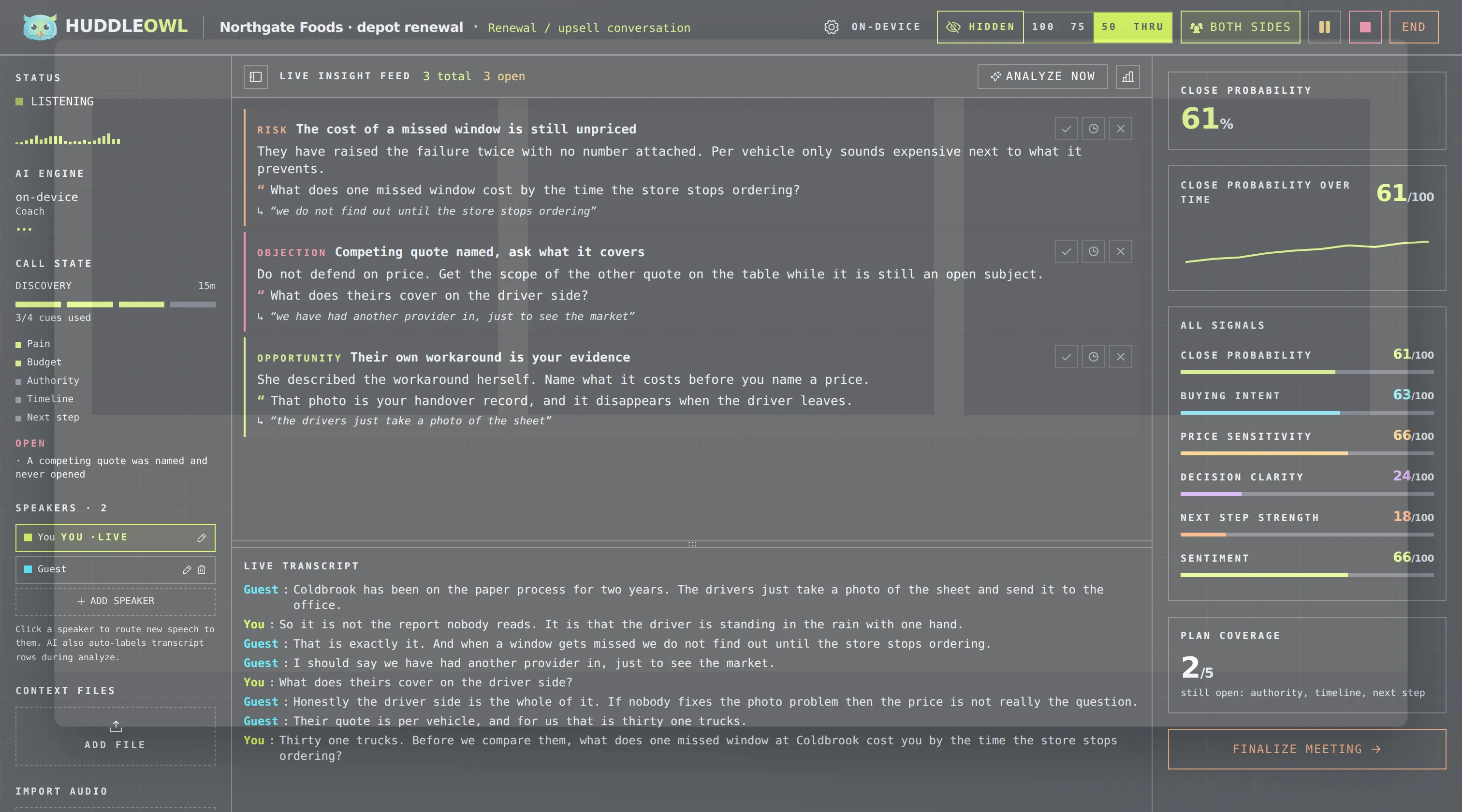This screenshot has height=812, width=1462.
Task: Grab the transcript panel resize handle
Action: (x=692, y=544)
